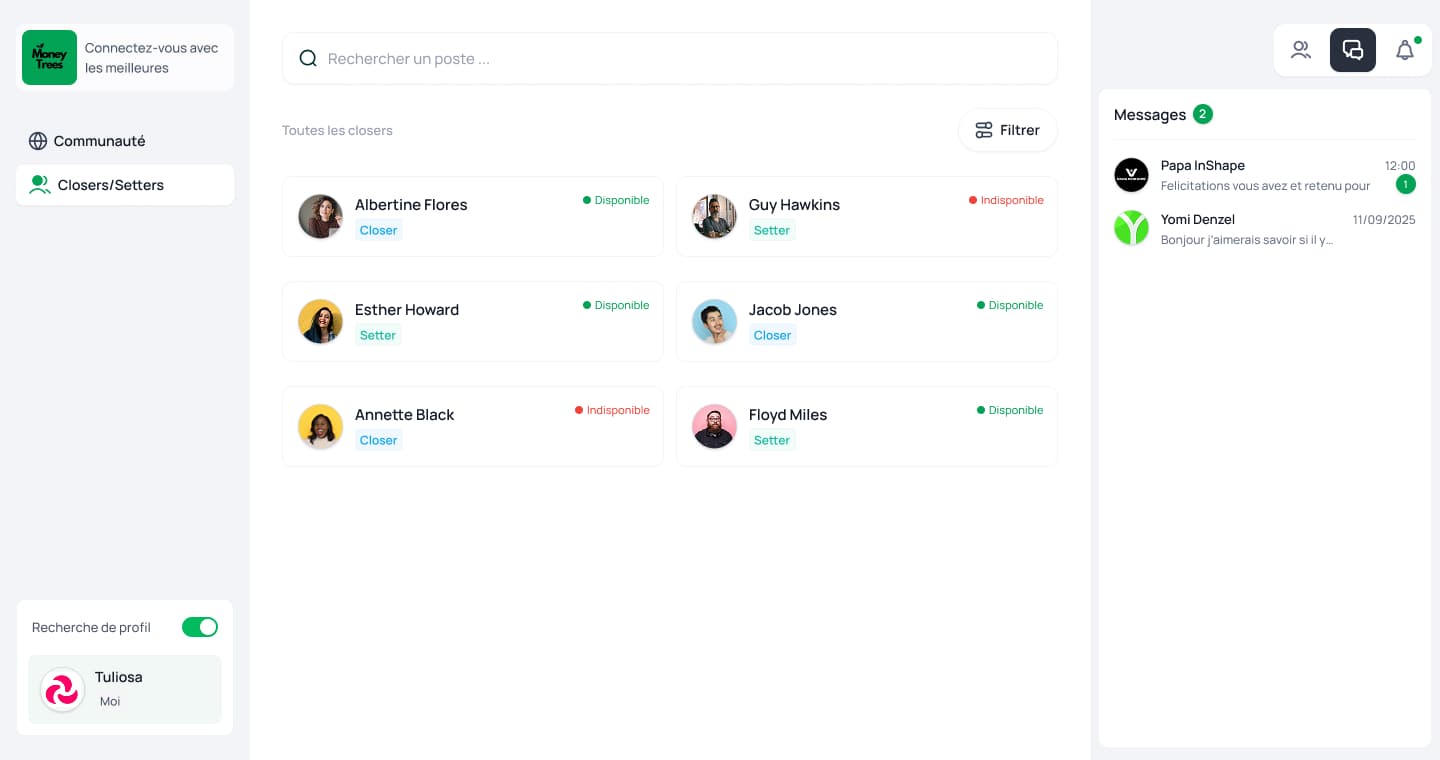Image resolution: width=1440 pixels, height=760 pixels.
Task: Click Yomi Denzel green avatar
Action: 1131,228
